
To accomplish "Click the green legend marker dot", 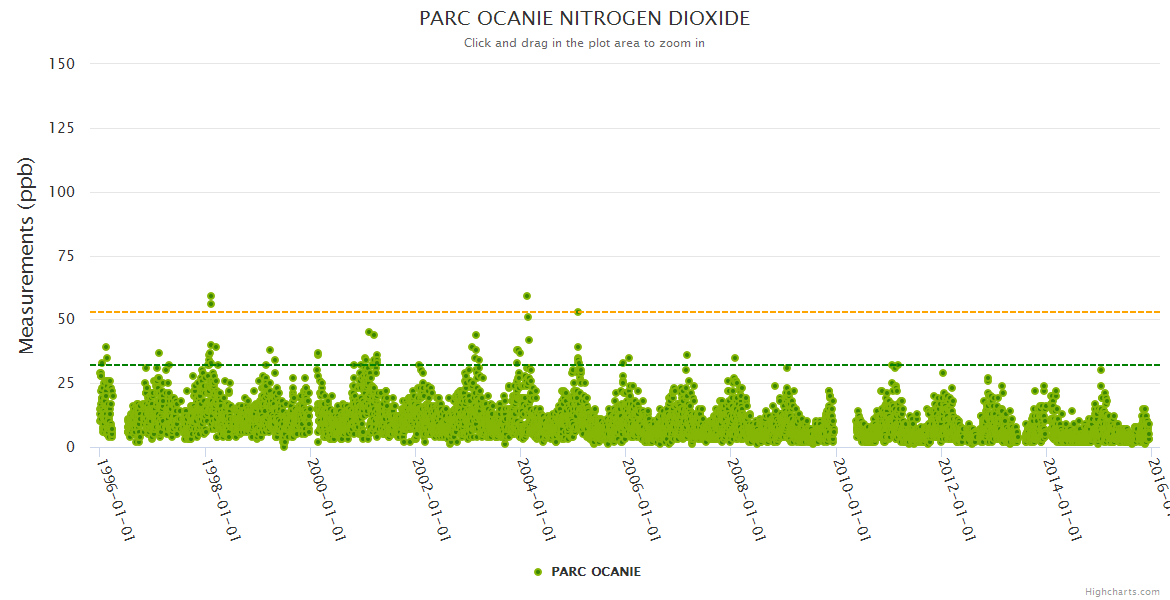I will click(x=539, y=572).
